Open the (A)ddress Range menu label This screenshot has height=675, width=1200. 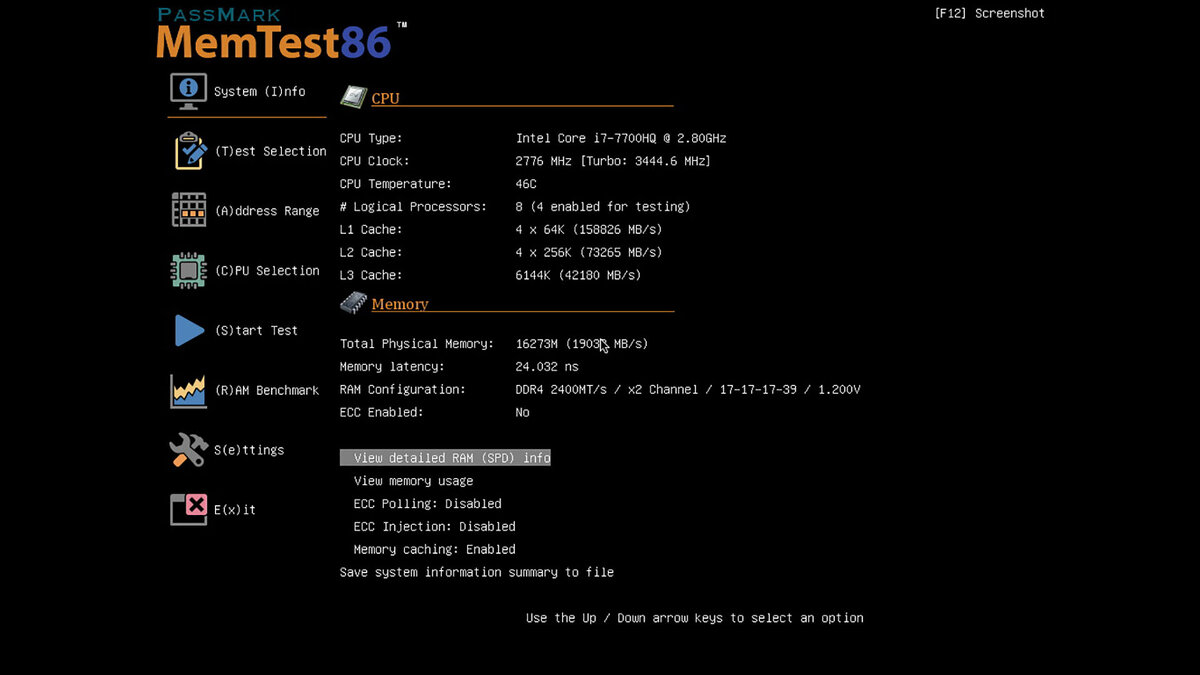(x=267, y=211)
